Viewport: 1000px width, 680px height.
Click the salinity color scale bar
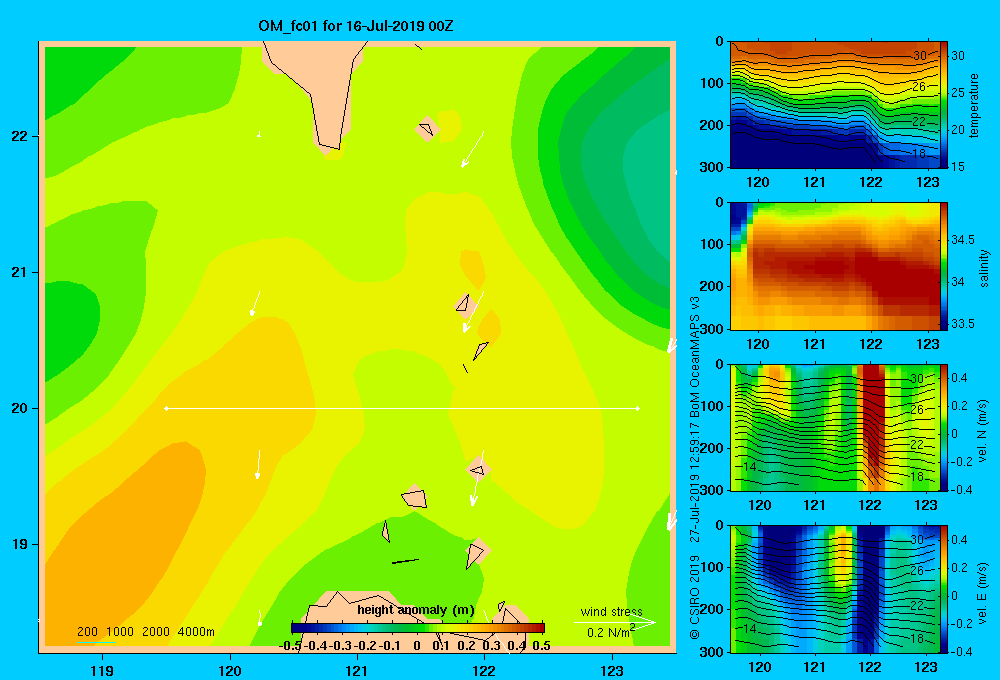coord(944,266)
